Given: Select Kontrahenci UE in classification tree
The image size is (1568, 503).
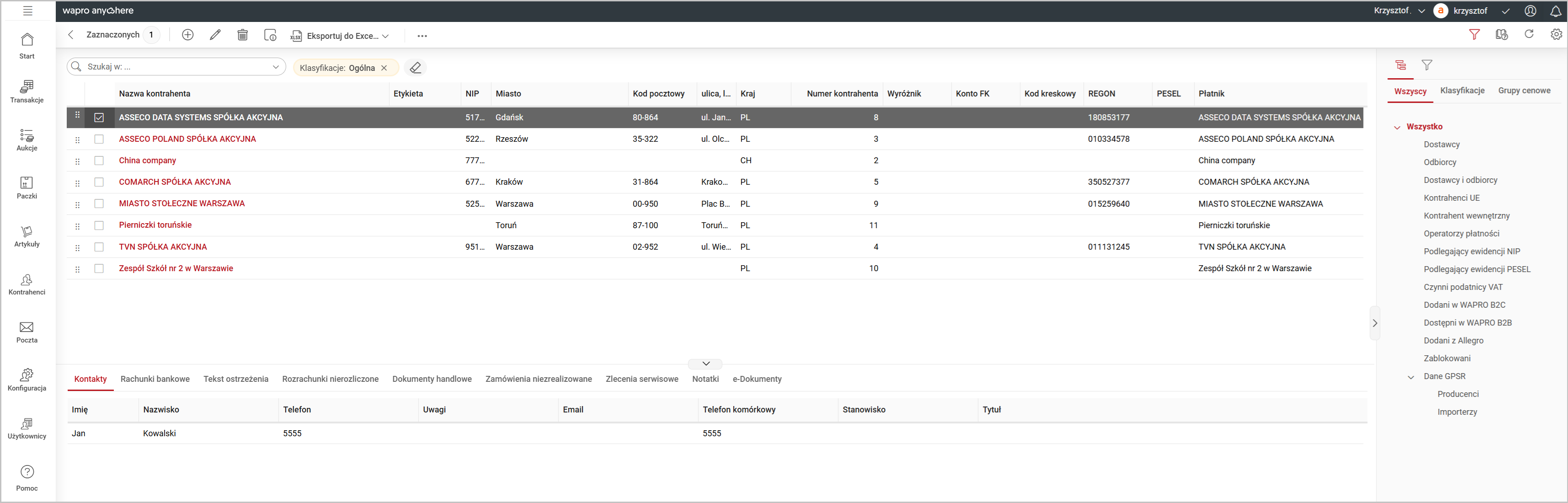Looking at the screenshot, I should (x=1451, y=198).
